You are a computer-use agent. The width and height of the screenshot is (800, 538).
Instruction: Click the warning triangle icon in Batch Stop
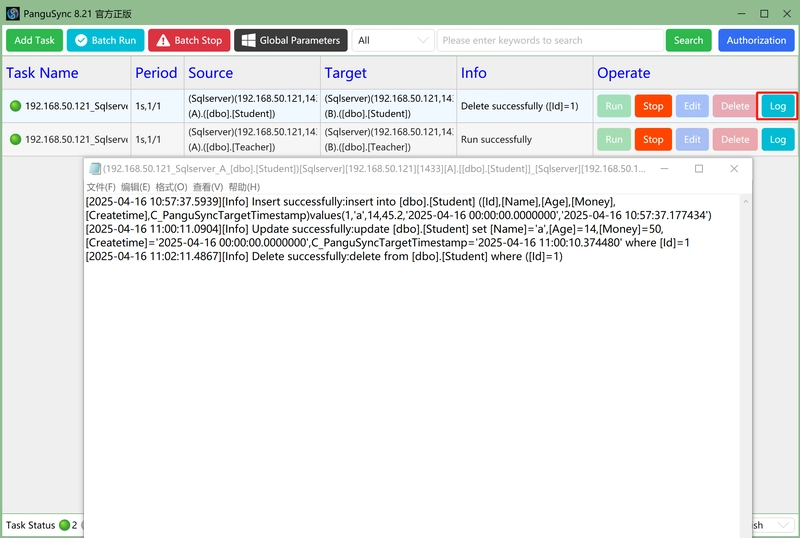coord(163,40)
